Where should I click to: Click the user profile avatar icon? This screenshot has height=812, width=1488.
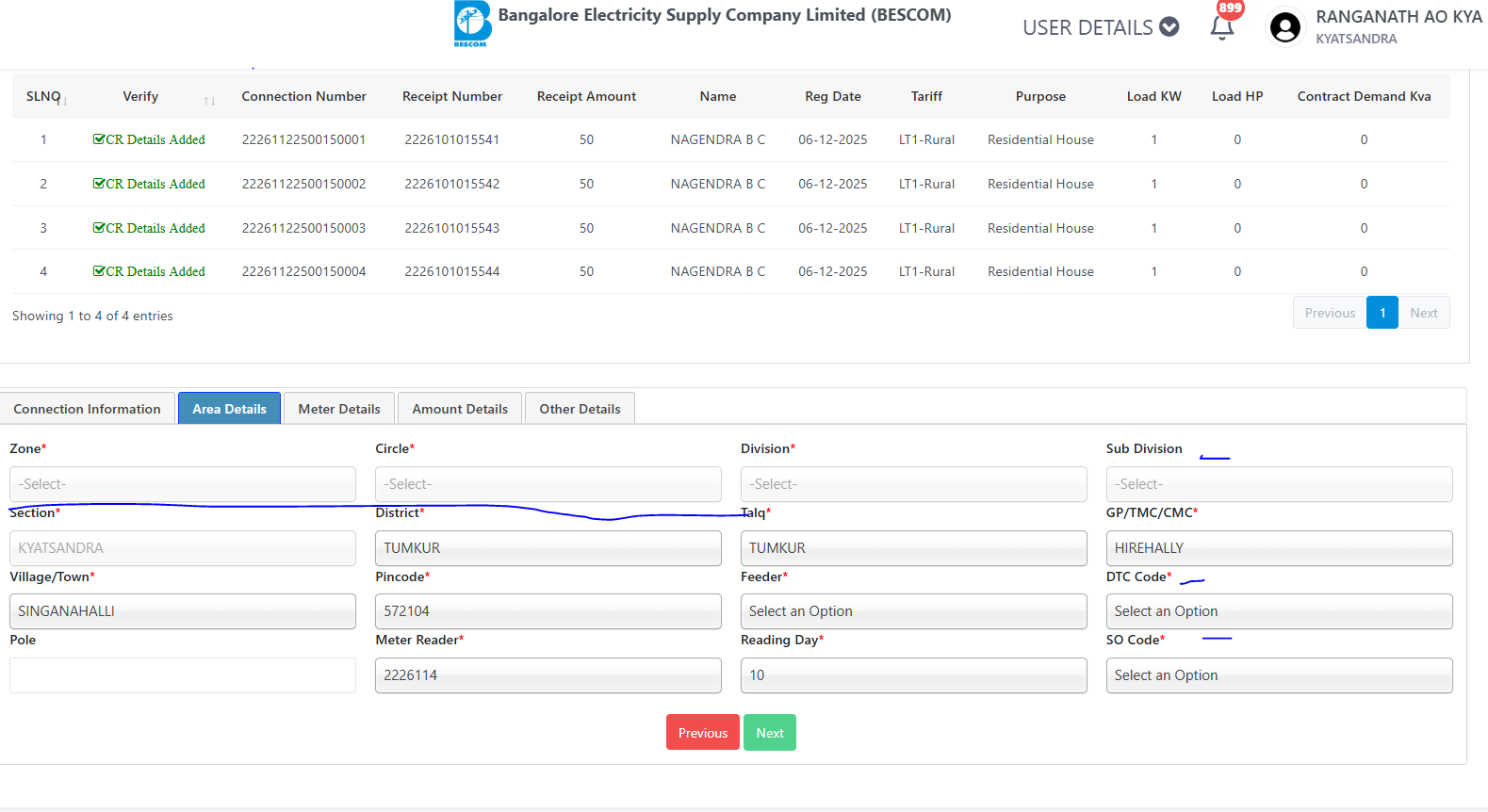tap(1284, 27)
